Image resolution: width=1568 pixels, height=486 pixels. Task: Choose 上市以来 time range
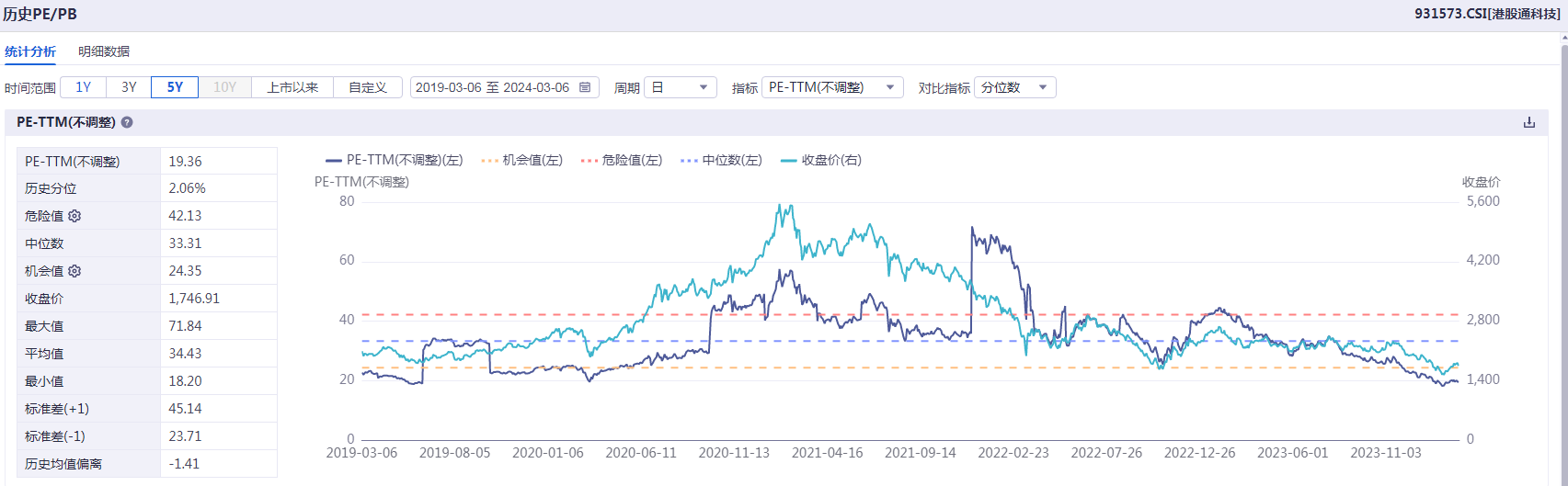pyautogui.click(x=292, y=87)
